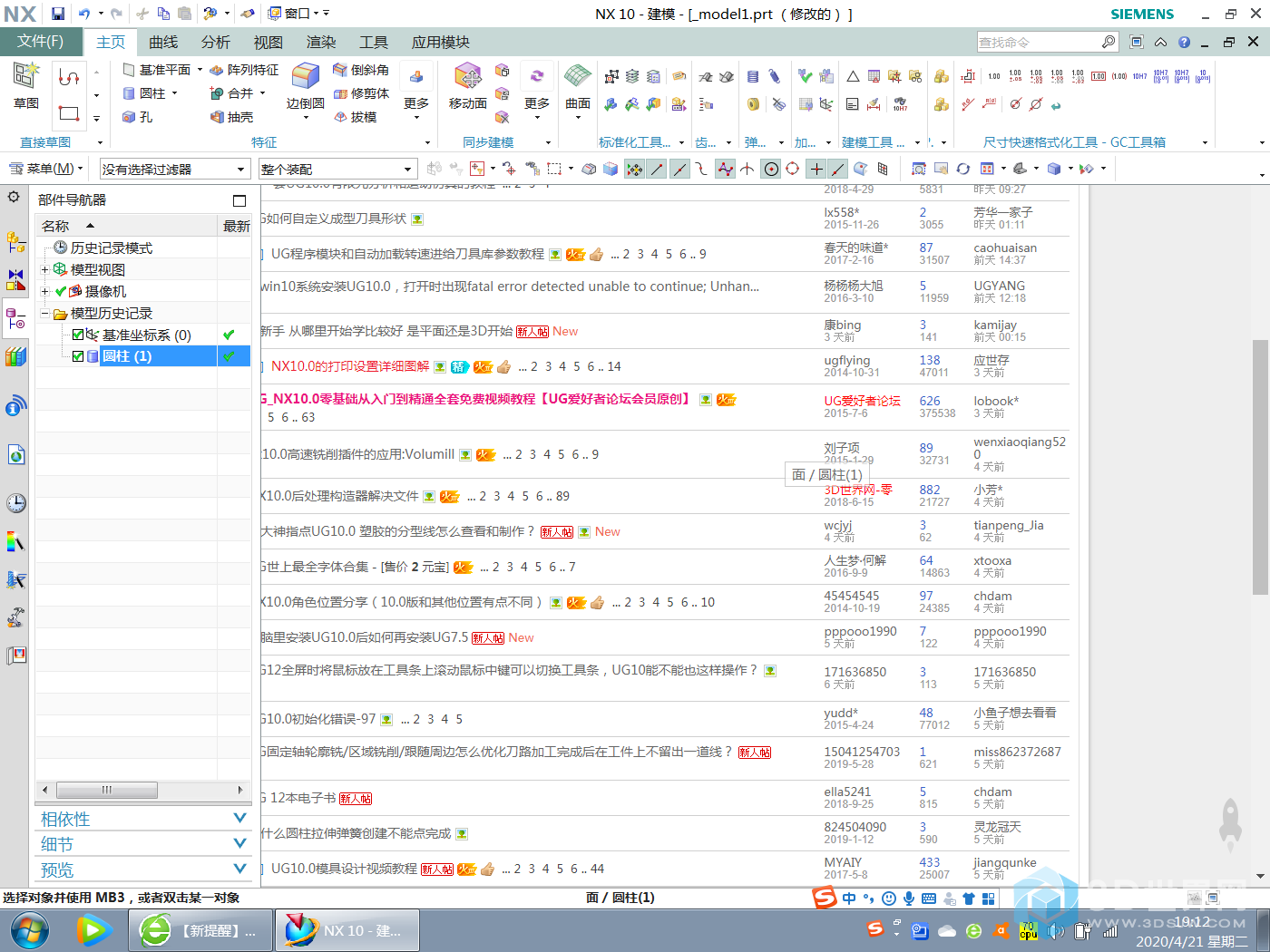Image resolution: width=1270 pixels, height=952 pixels.
Task: Open thread UG10.0模具设计视频教程
Action: (x=344, y=869)
